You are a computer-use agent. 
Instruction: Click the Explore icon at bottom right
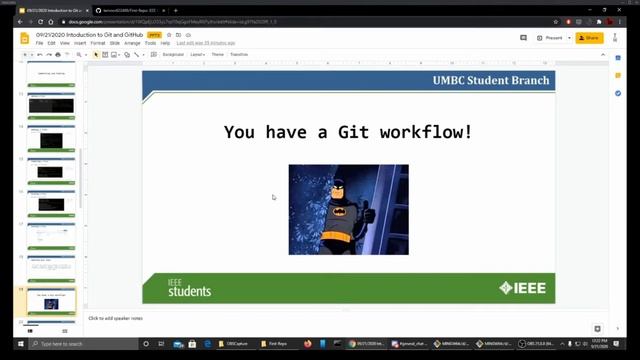598,329
